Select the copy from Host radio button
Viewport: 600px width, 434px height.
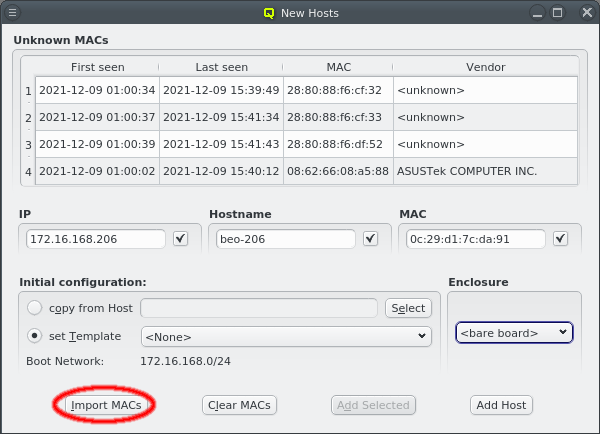point(34,308)
